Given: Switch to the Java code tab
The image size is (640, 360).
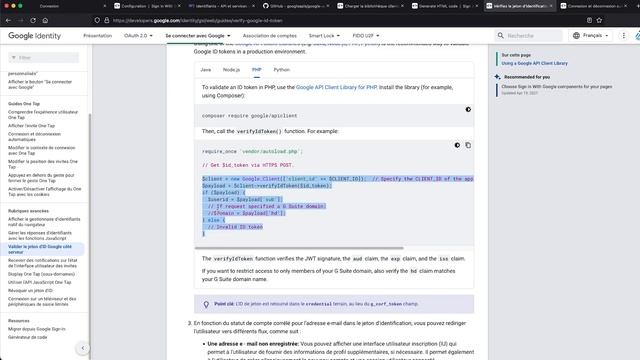Looking at the screenshot, I should coord(206,70).
